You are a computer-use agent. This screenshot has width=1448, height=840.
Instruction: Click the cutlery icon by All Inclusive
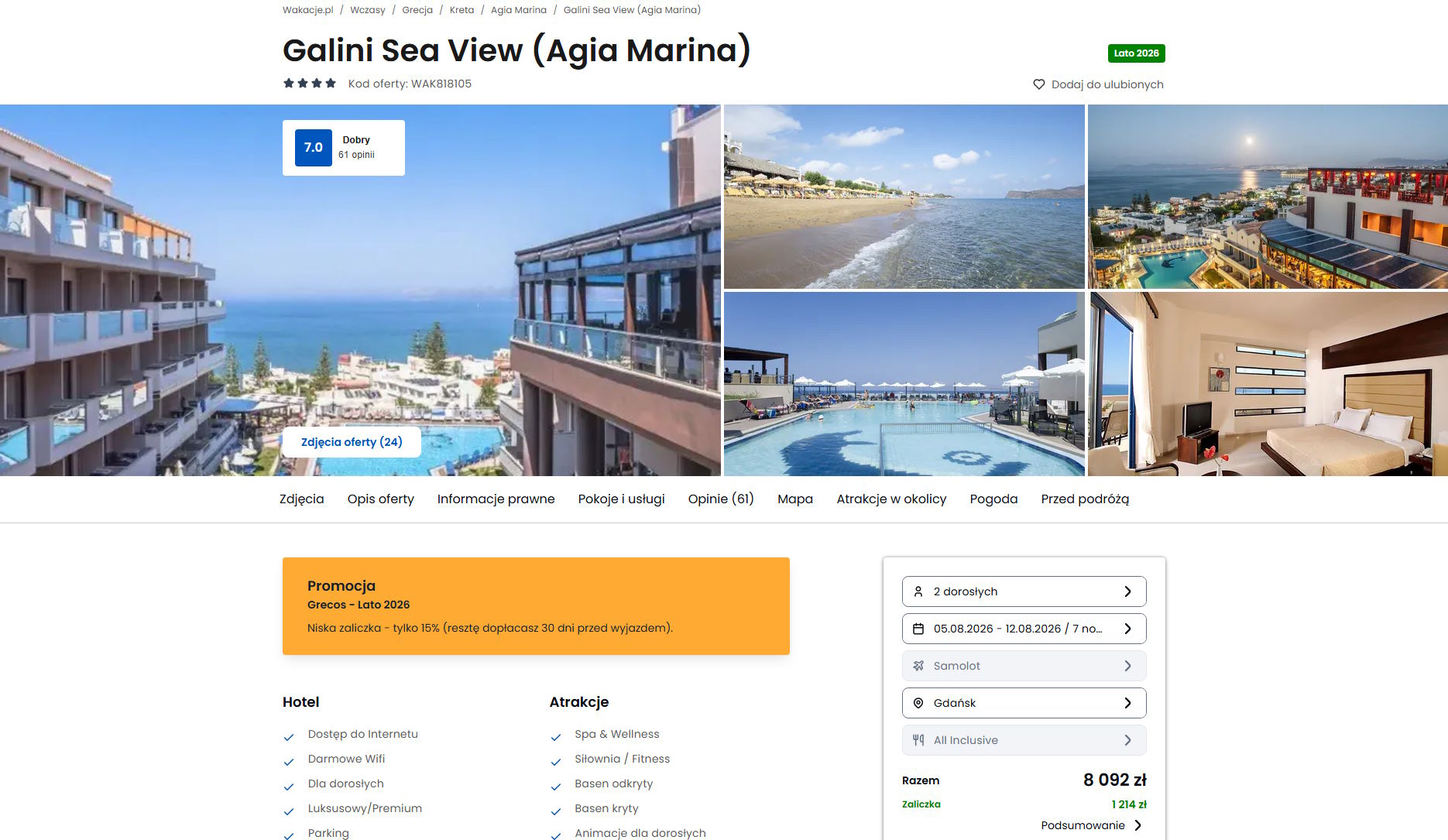(918, 740)
